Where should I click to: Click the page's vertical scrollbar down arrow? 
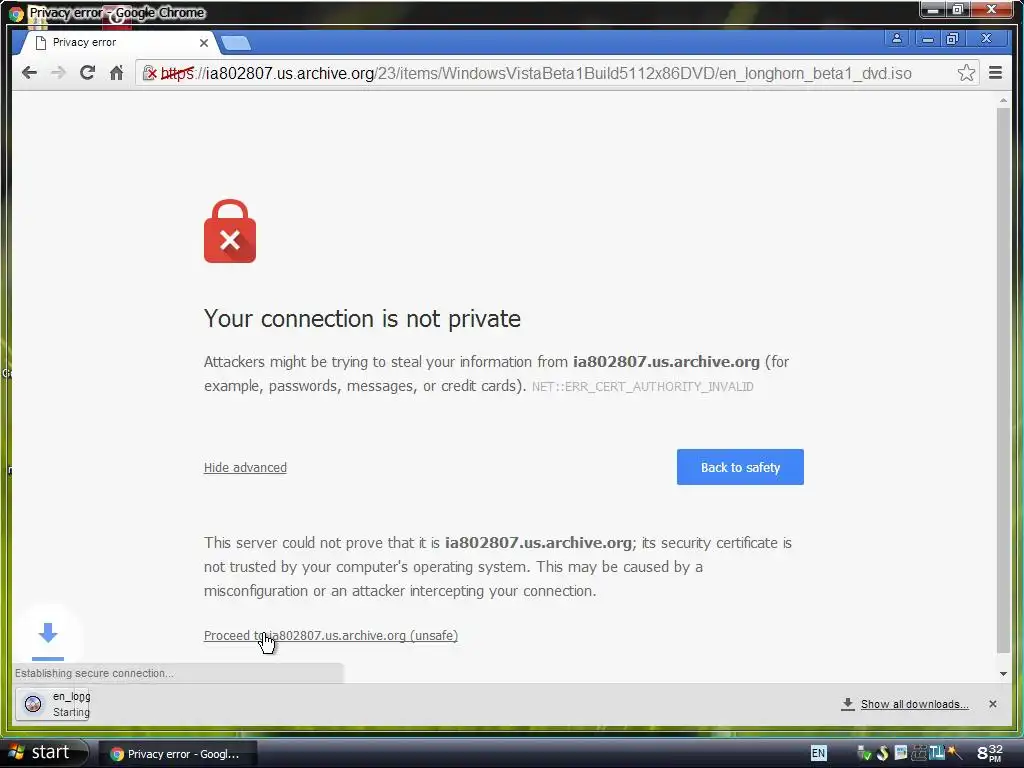pyautogui.click(x=1003, y=673)
